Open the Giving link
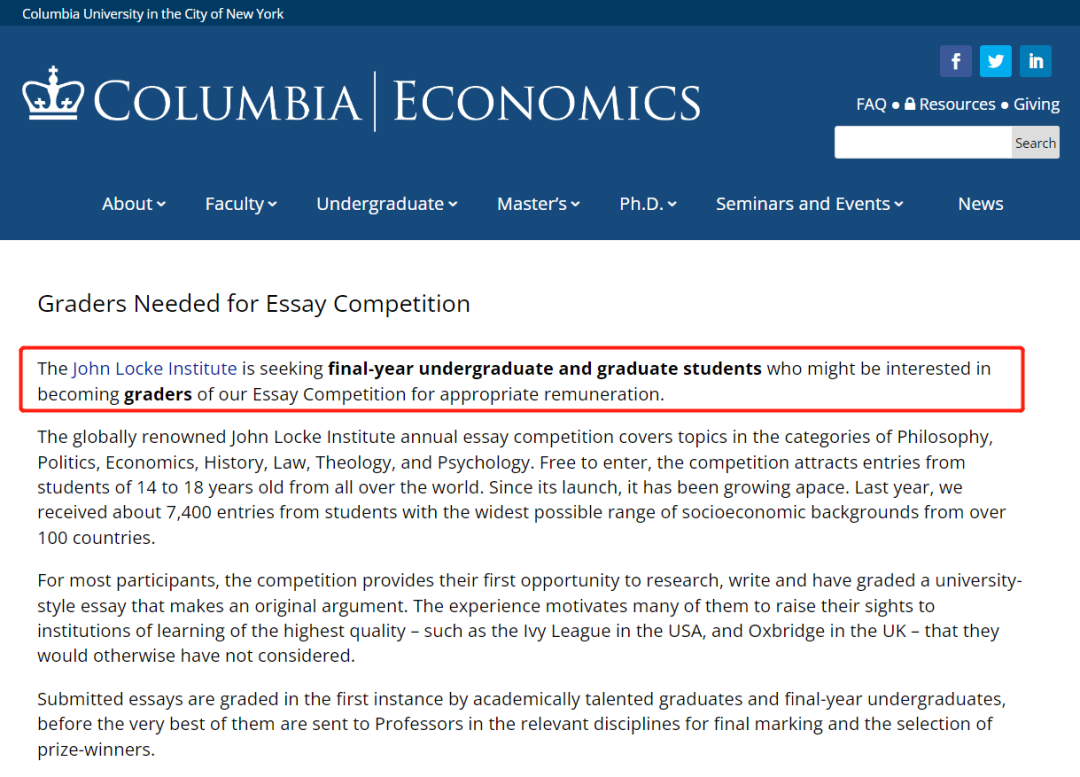This screenshot has width=1080, height=777. click(x=1036, y=104)
